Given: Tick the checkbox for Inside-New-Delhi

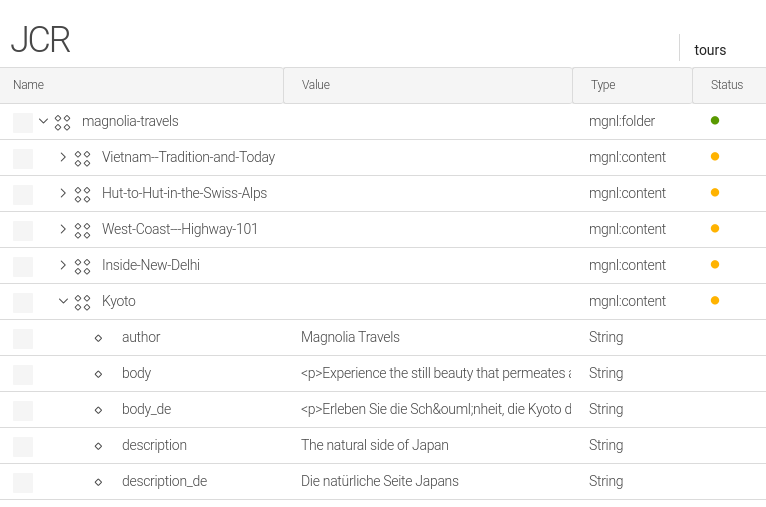Looking at the screenshot, I should pyautogui.click(x=23, y=267).
